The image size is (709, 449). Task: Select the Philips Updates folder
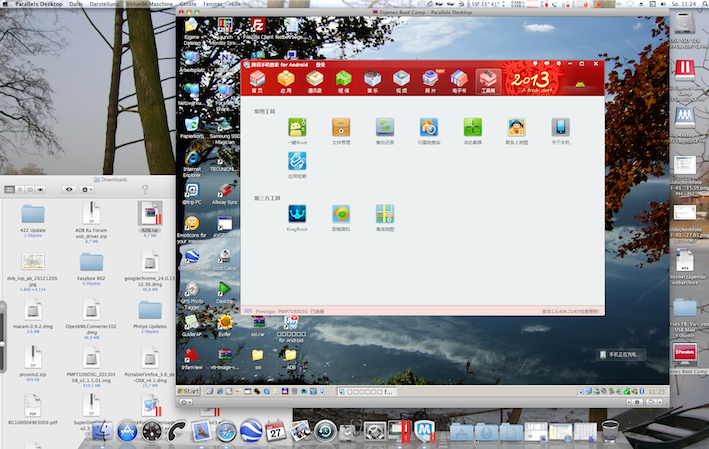coord(150,316)
